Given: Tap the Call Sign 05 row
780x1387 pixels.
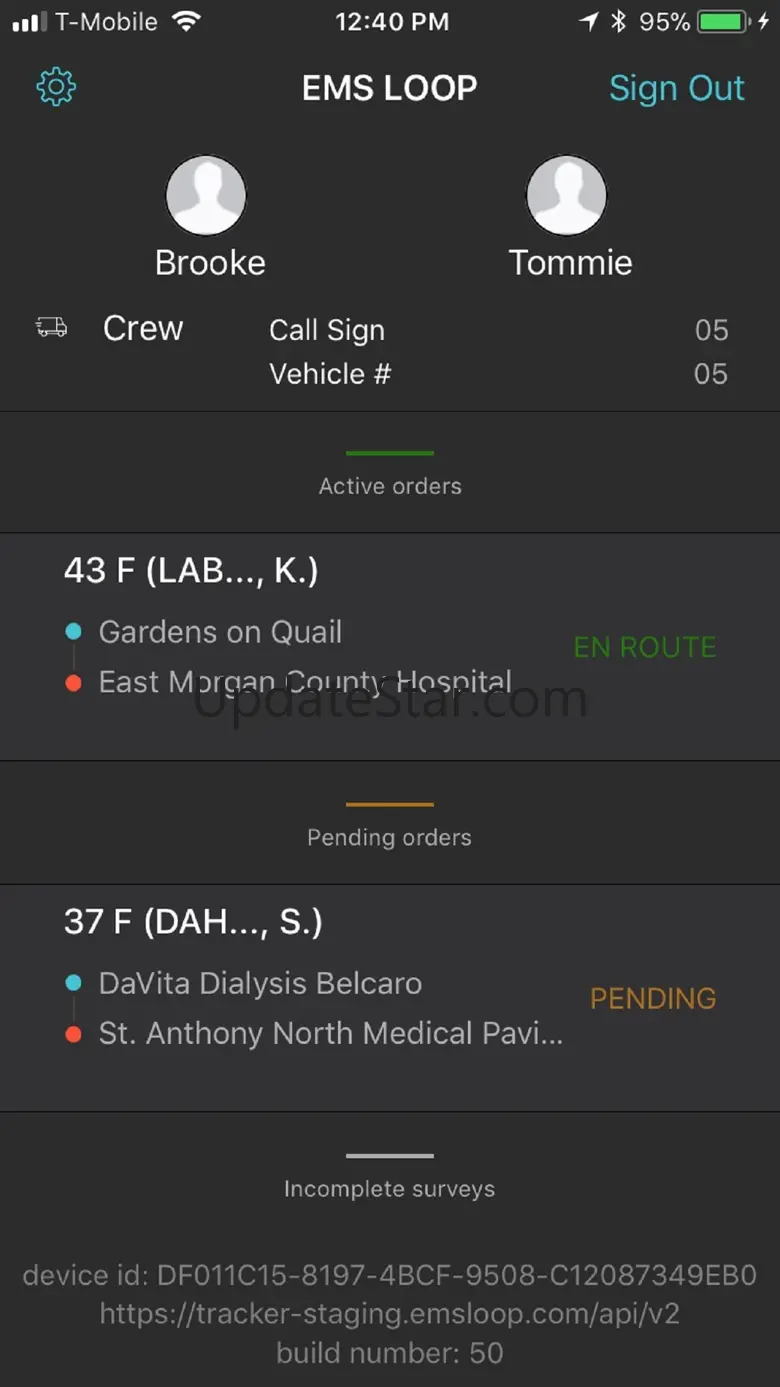Looking at the screenshot, I should pos(499,330).
